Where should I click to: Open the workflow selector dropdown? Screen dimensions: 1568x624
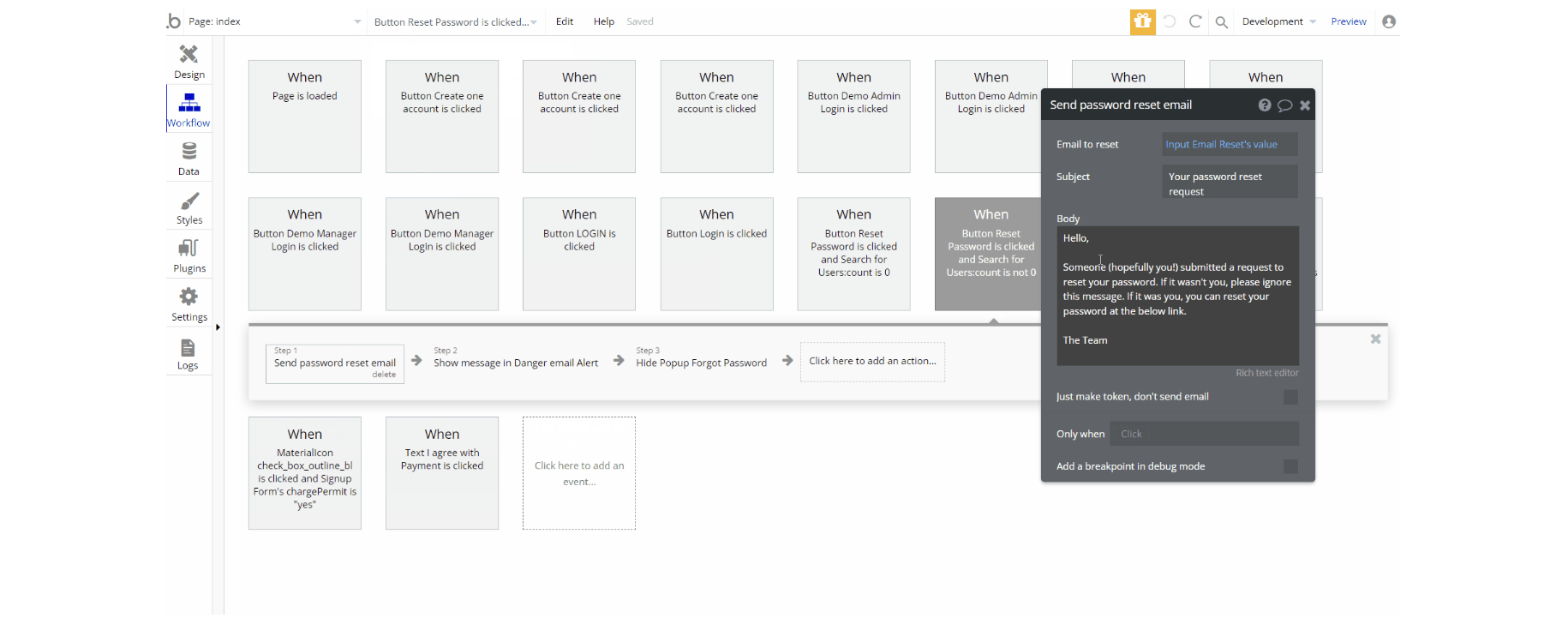[x=455, y=22]
